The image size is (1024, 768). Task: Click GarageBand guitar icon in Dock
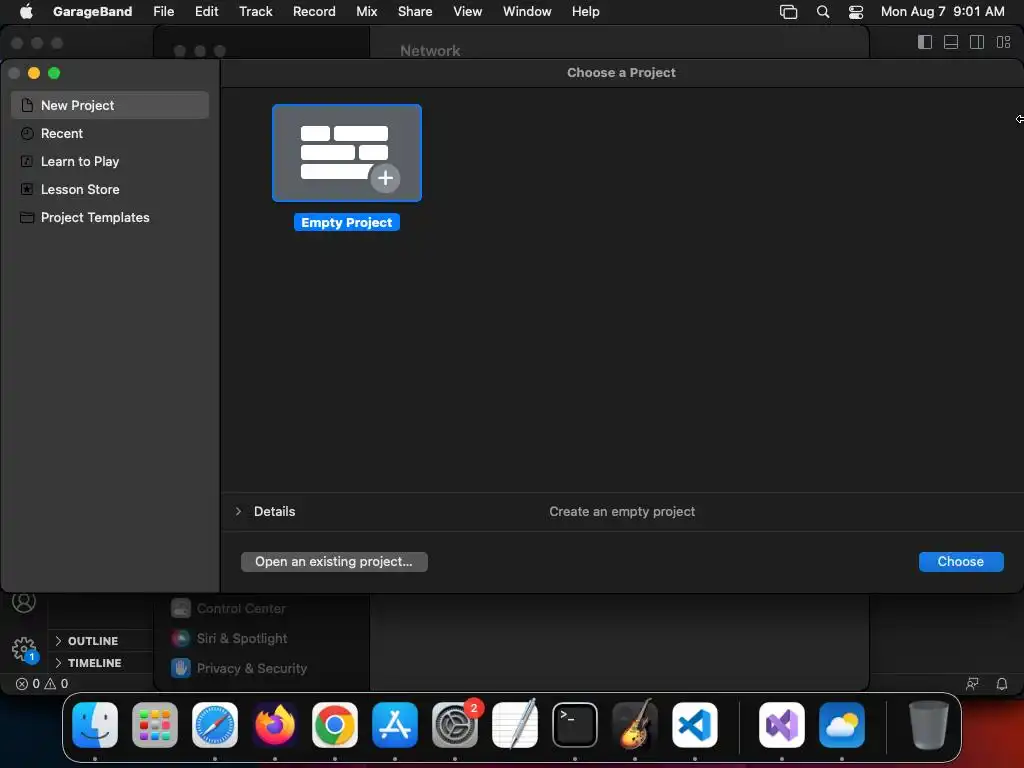point(635,725)
